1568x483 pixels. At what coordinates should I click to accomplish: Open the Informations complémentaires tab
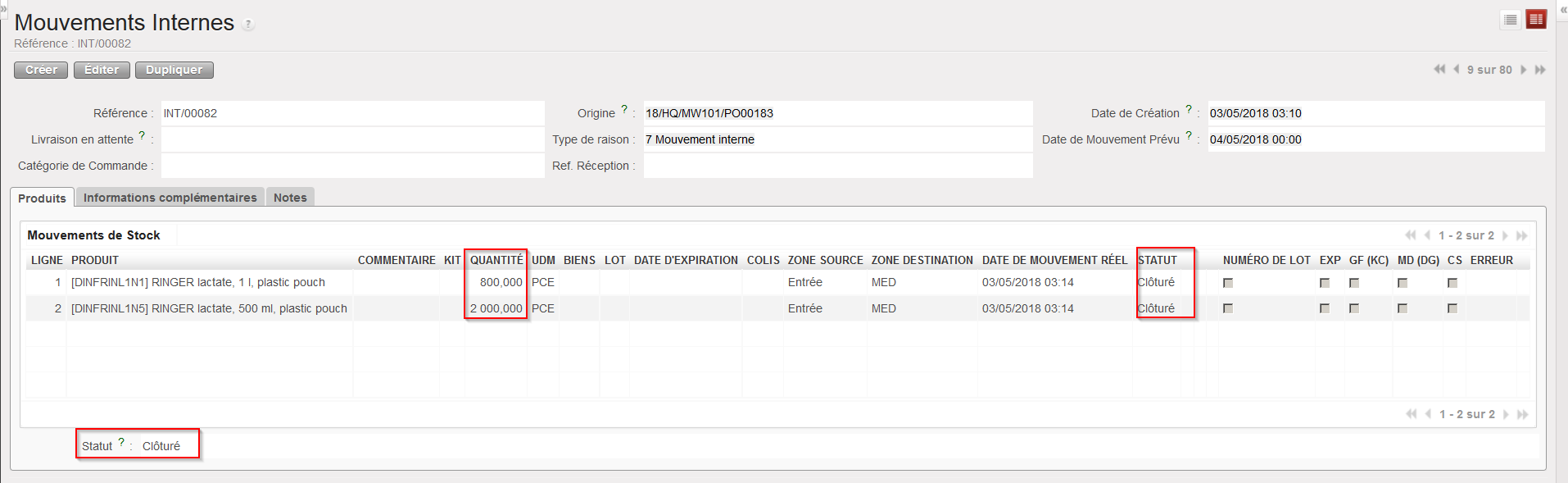[x=170, y=198]
